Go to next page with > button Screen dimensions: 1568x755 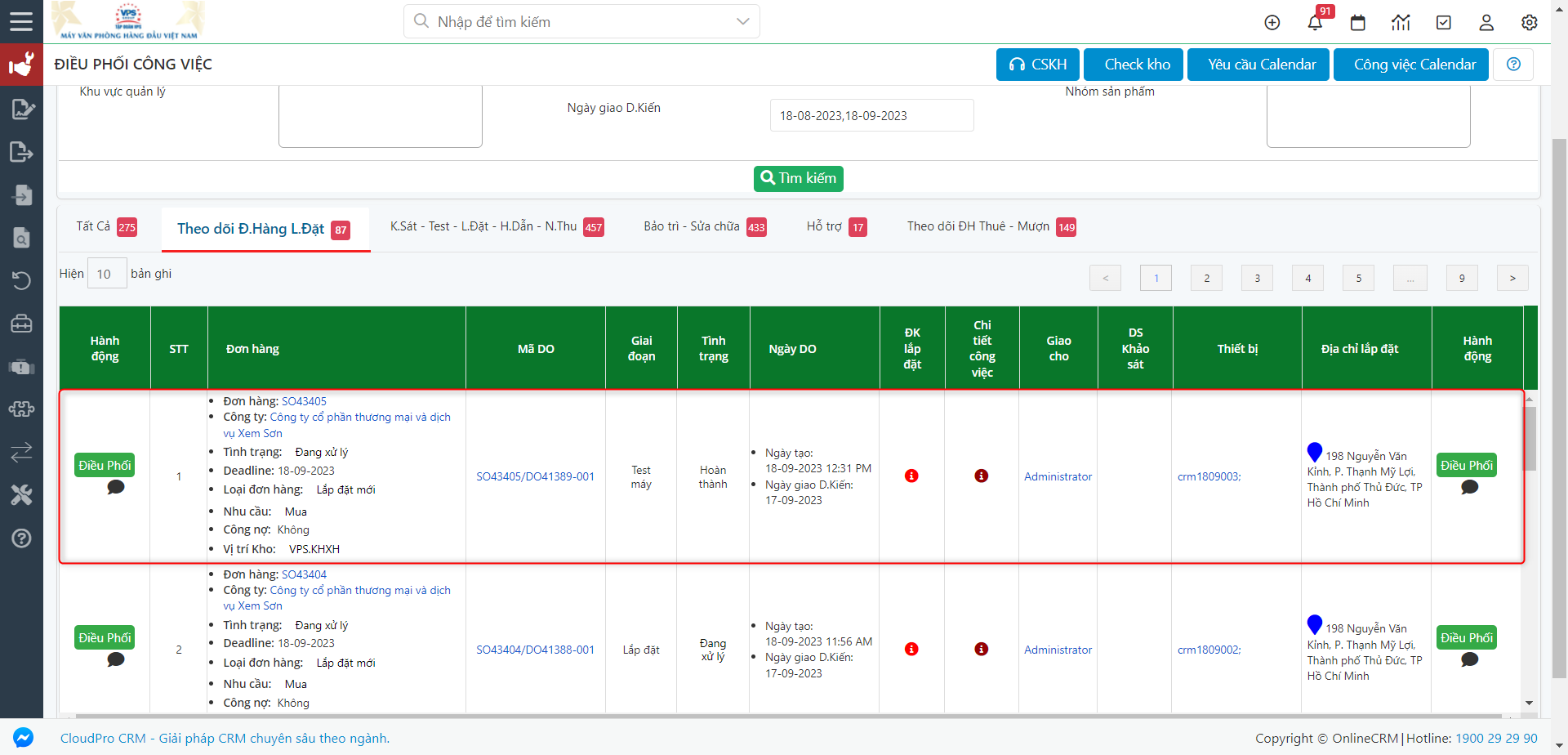(1512, 278)
